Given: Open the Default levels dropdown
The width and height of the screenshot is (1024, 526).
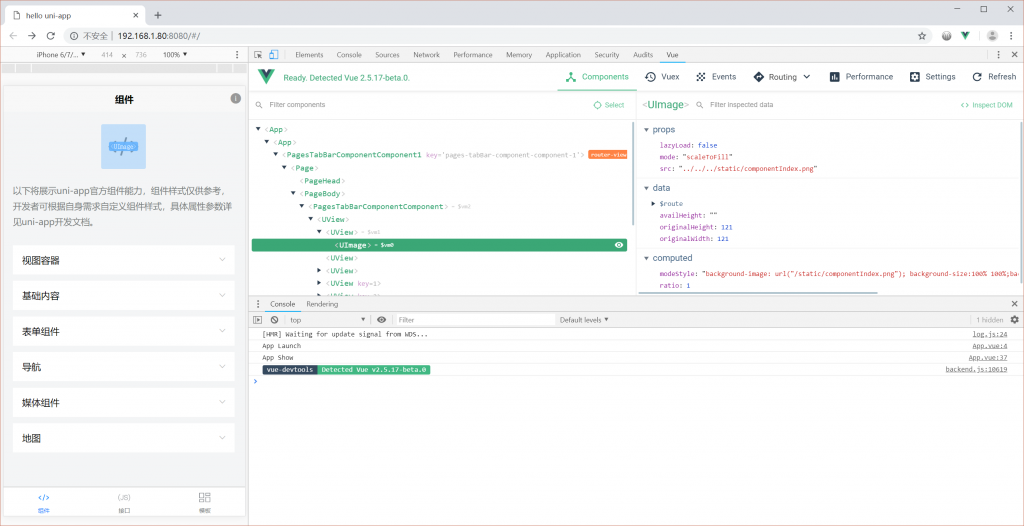Looking at the screenshot, I should pos(584,320).
